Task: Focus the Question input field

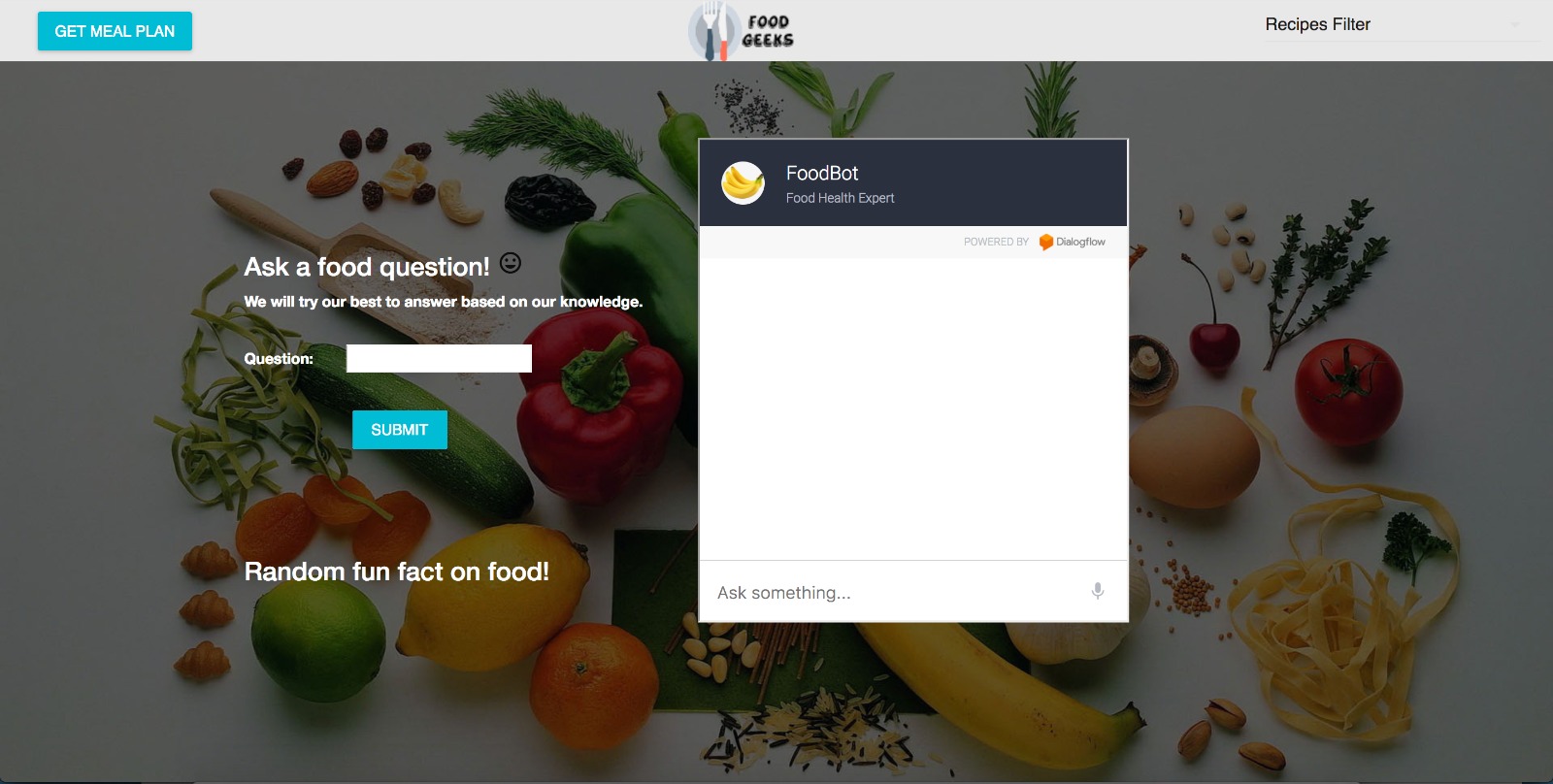Action: point(439,358)
